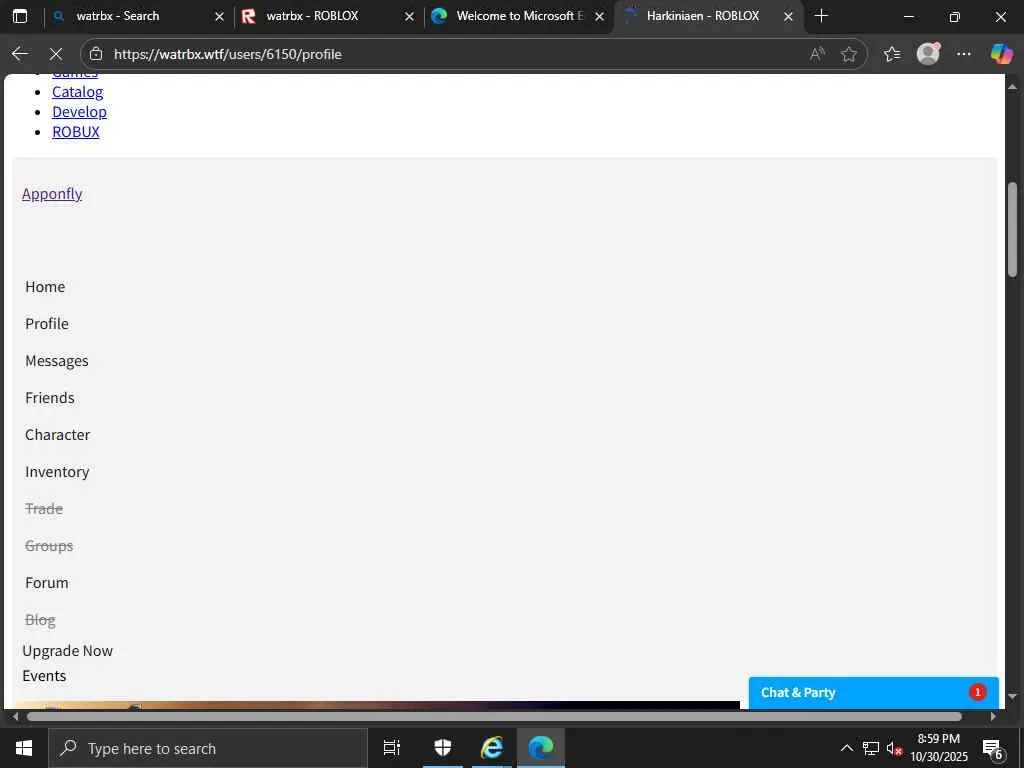The width and height of the screenshot is (1024, 768).
Task: Open Forum in sidebar menu
Action: pos(46,583)
